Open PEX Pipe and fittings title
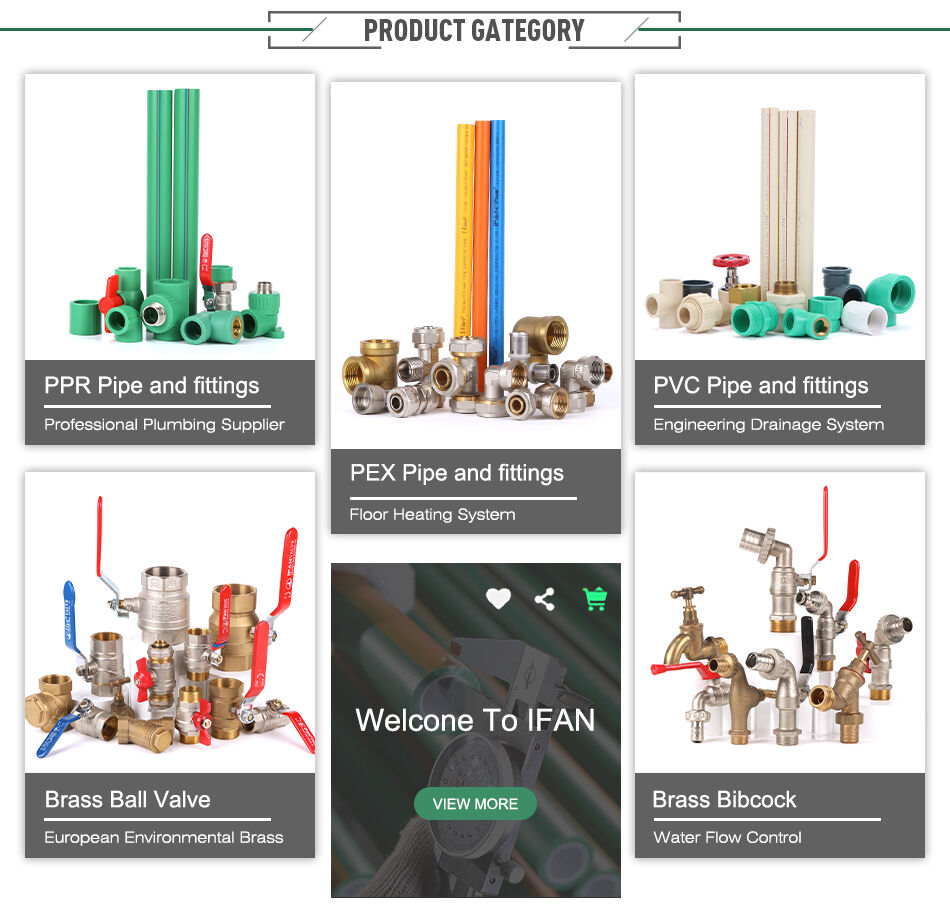 tap(457, 473)
